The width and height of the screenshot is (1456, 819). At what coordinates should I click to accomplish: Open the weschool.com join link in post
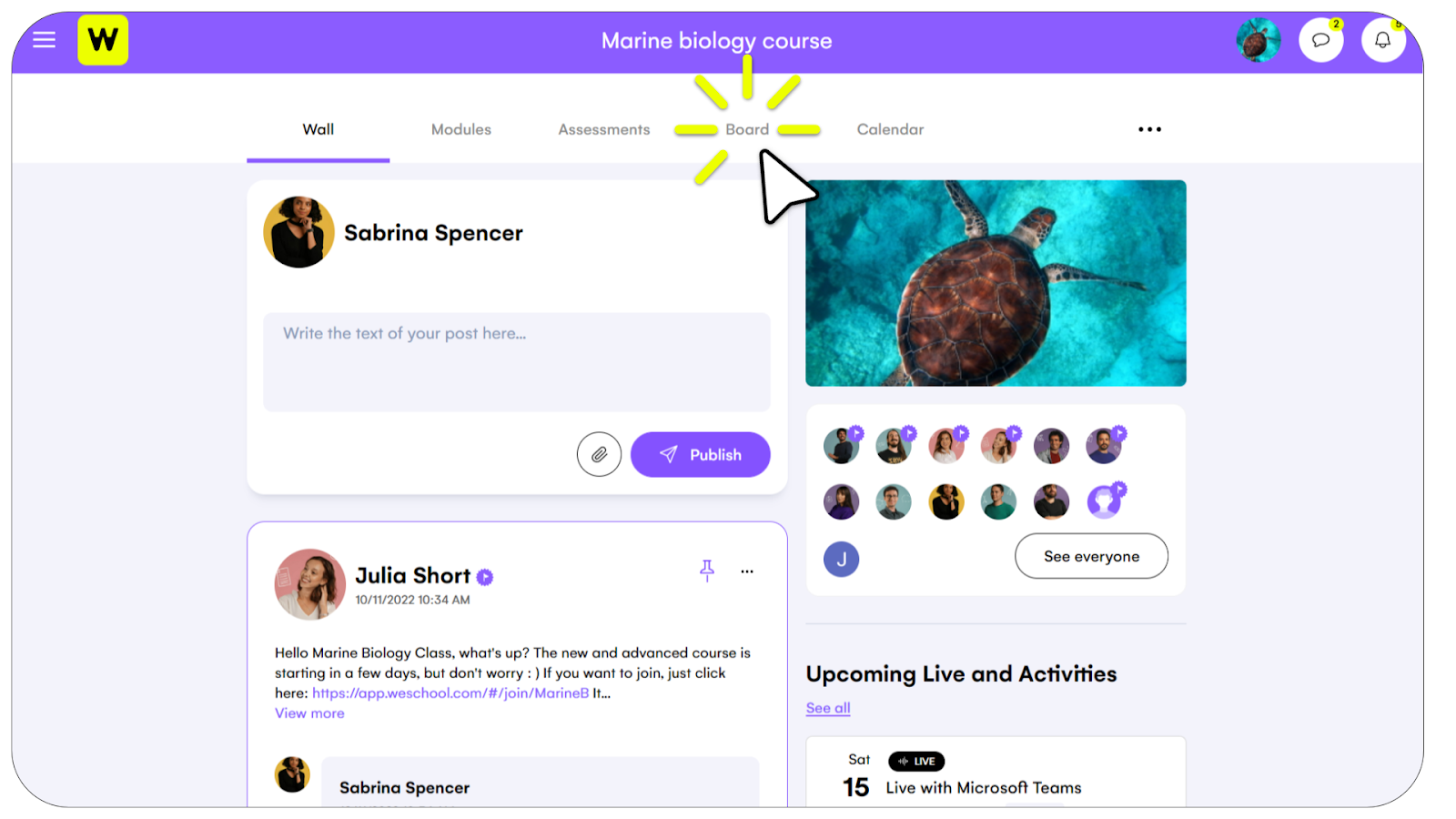[450, 693]
